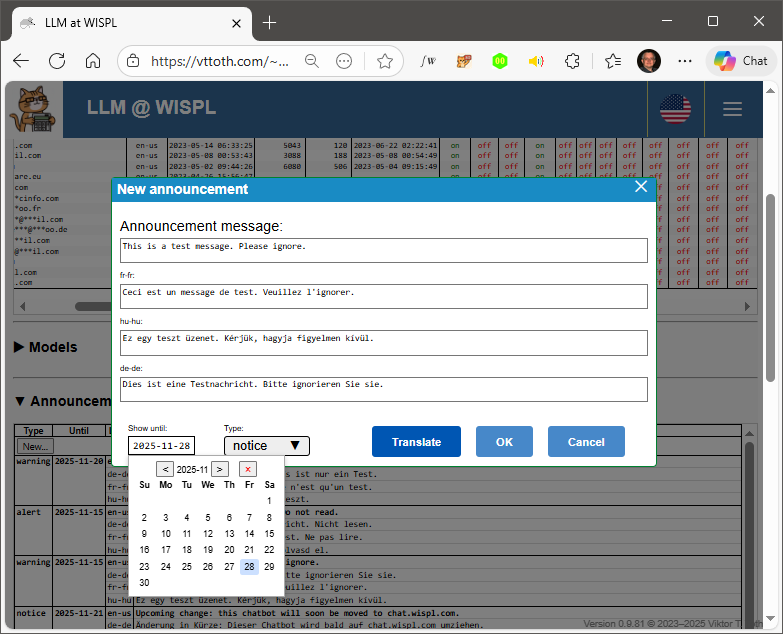Click the US flag language icon
The height and width of the screenshot is (634, 783).
click(675, 110)
